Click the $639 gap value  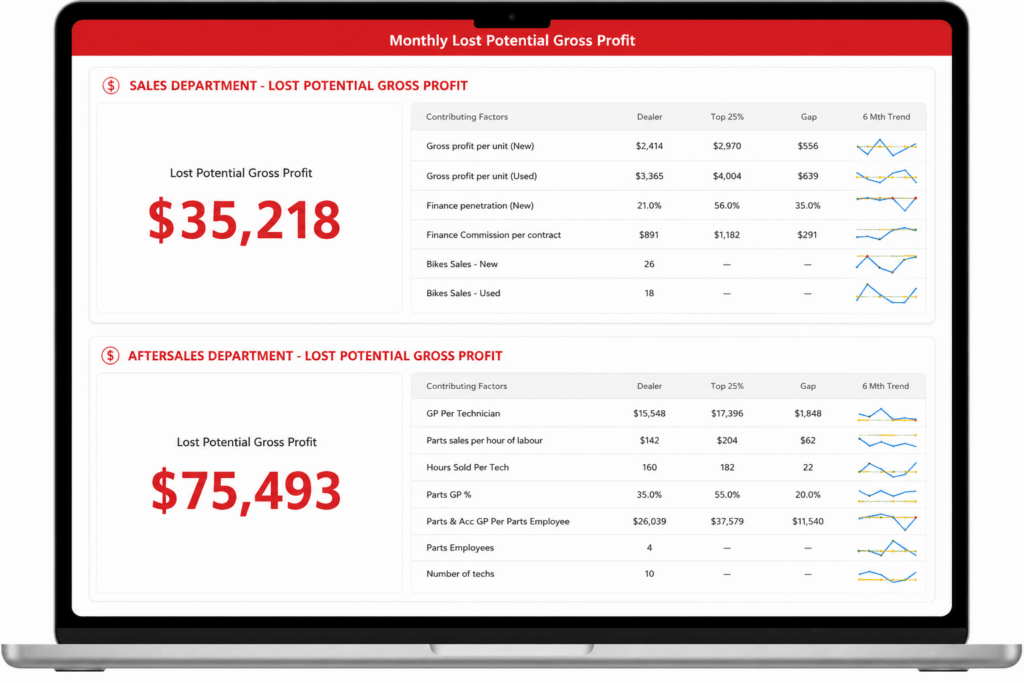point(808,176)
